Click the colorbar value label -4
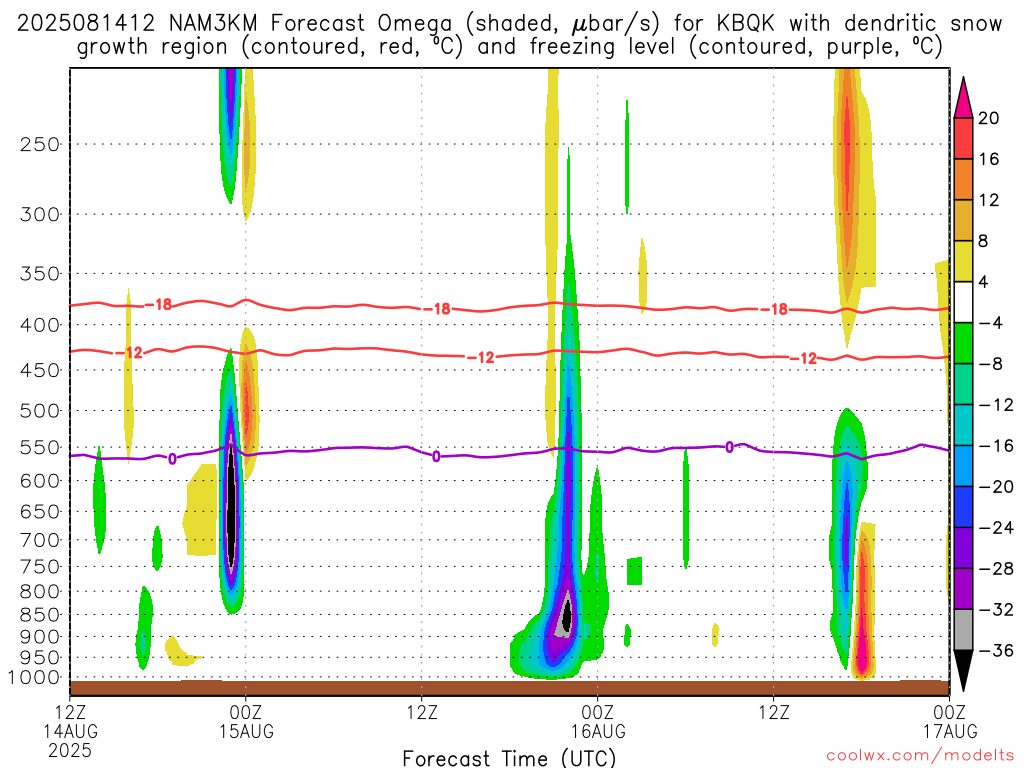The image size is (1024, 768). (x=990, y=323)
